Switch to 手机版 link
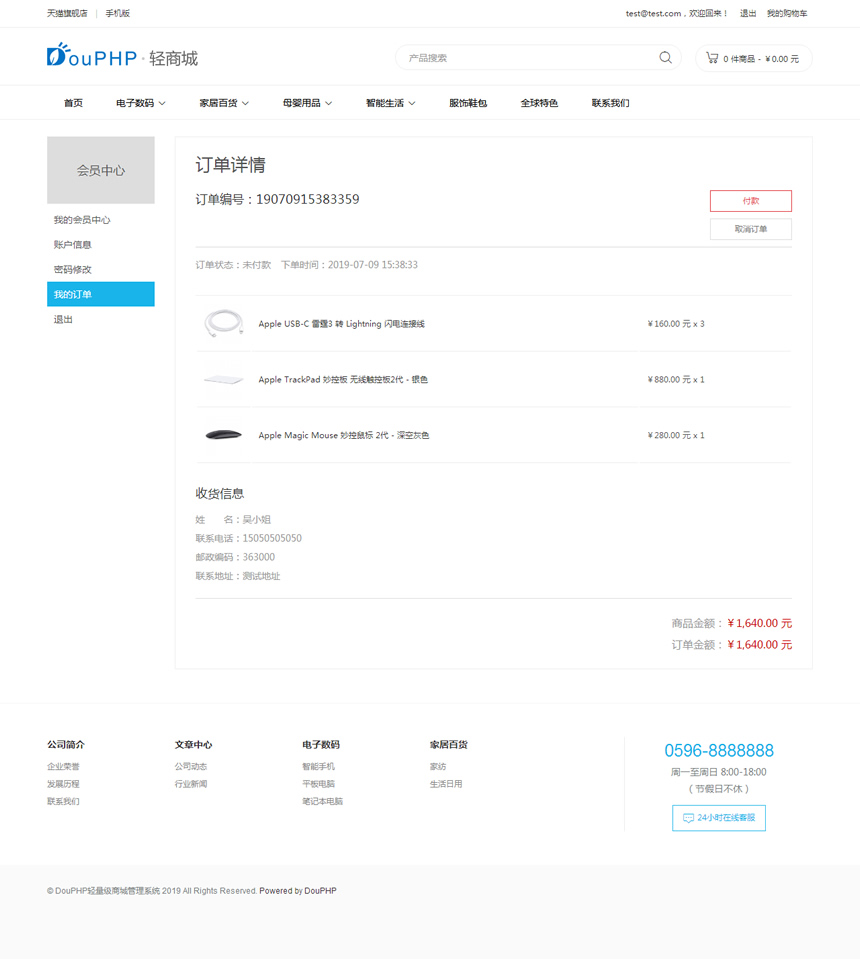 point(117,13)
